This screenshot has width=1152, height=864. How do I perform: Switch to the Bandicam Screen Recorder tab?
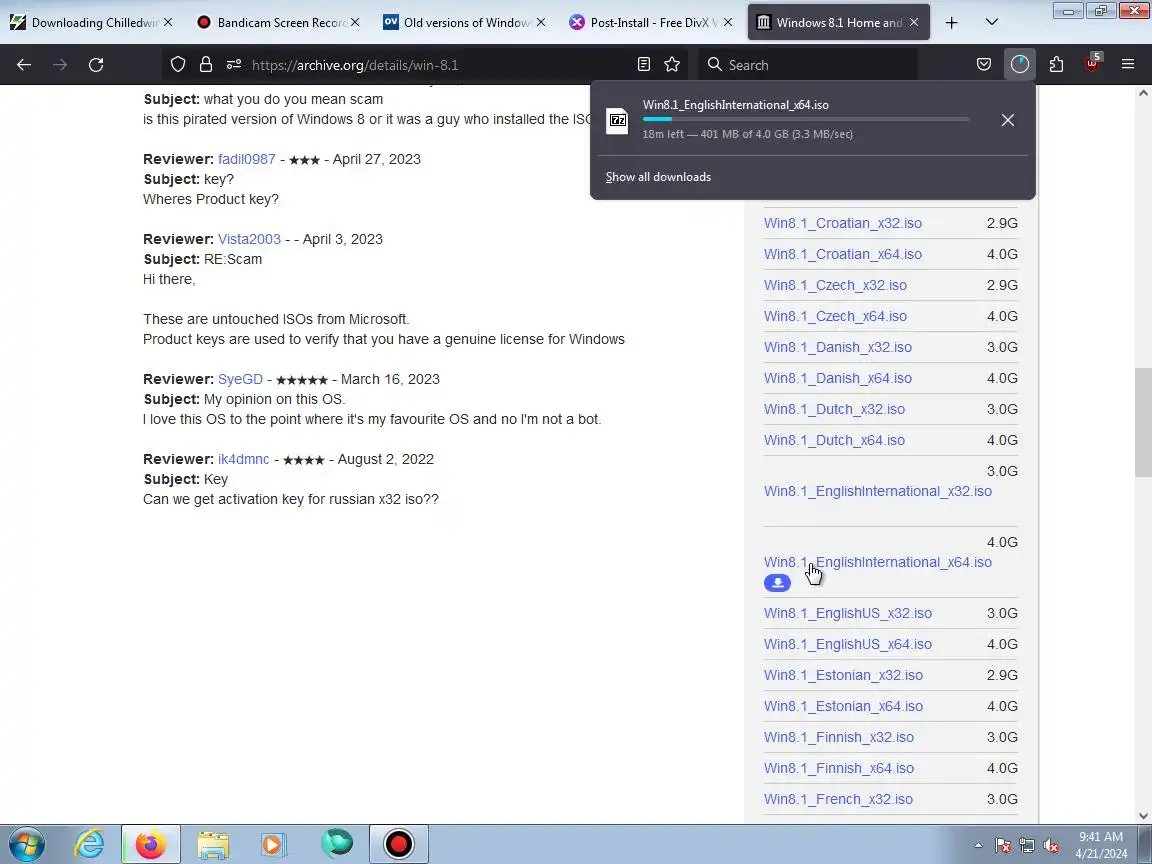[279, 23]
